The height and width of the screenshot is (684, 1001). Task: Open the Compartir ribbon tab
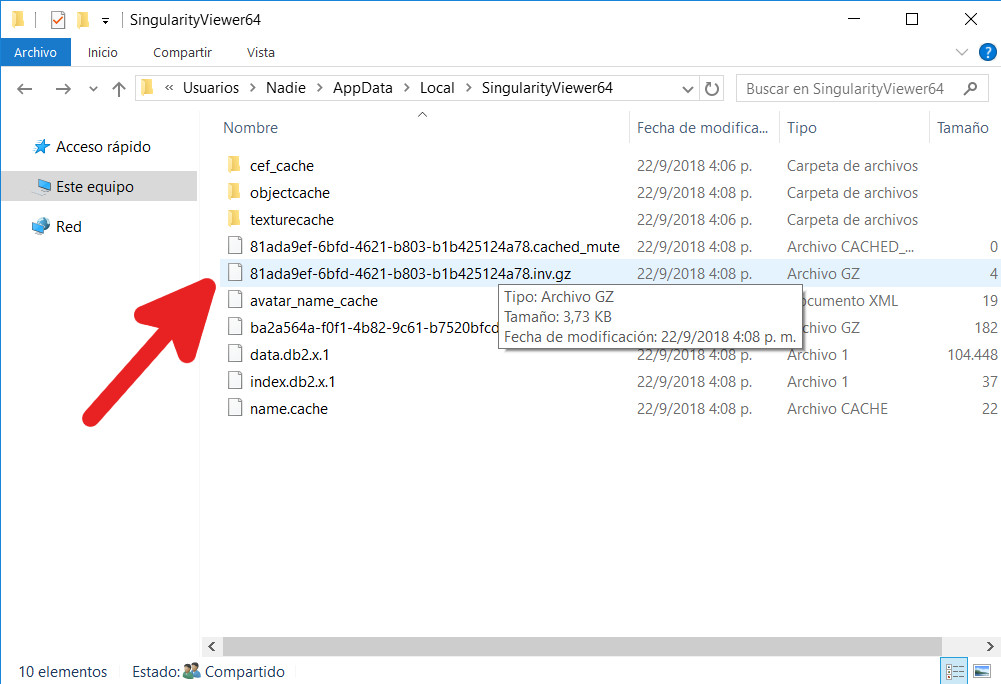(x=182, y=52)
